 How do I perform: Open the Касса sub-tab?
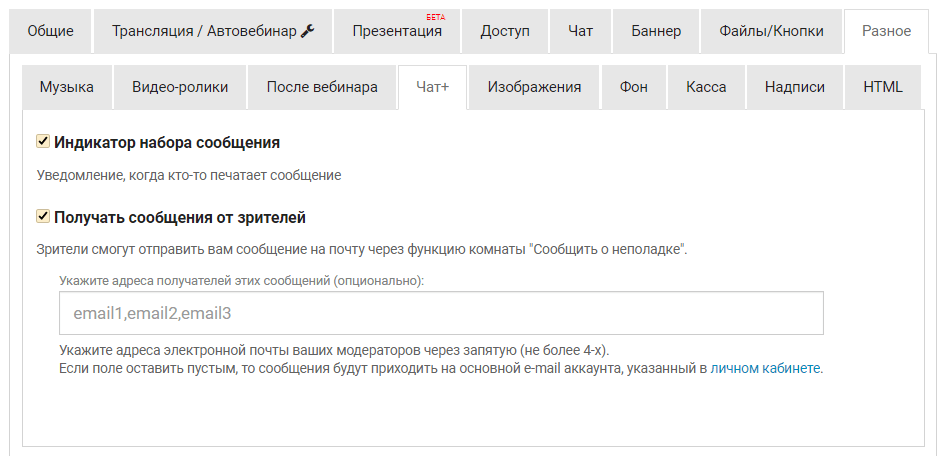click(x=706, y=87)
